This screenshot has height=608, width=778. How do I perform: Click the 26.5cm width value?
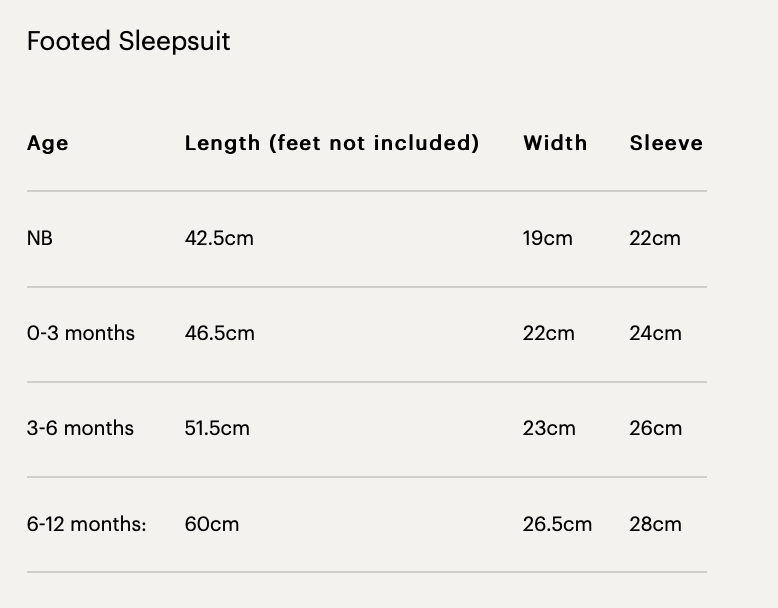[557, 524]
